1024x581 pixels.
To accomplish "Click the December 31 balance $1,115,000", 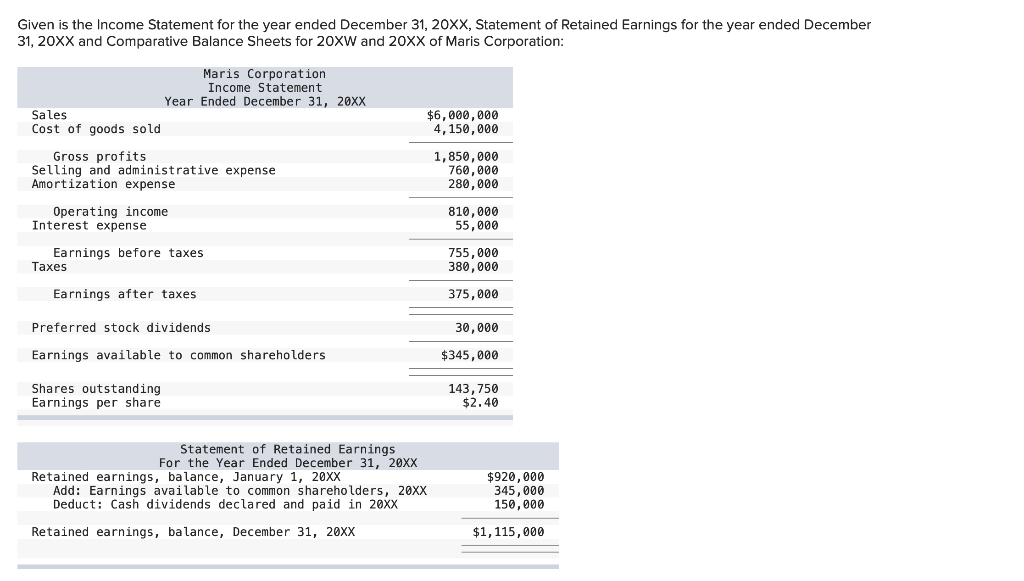I will pos(510,531).
